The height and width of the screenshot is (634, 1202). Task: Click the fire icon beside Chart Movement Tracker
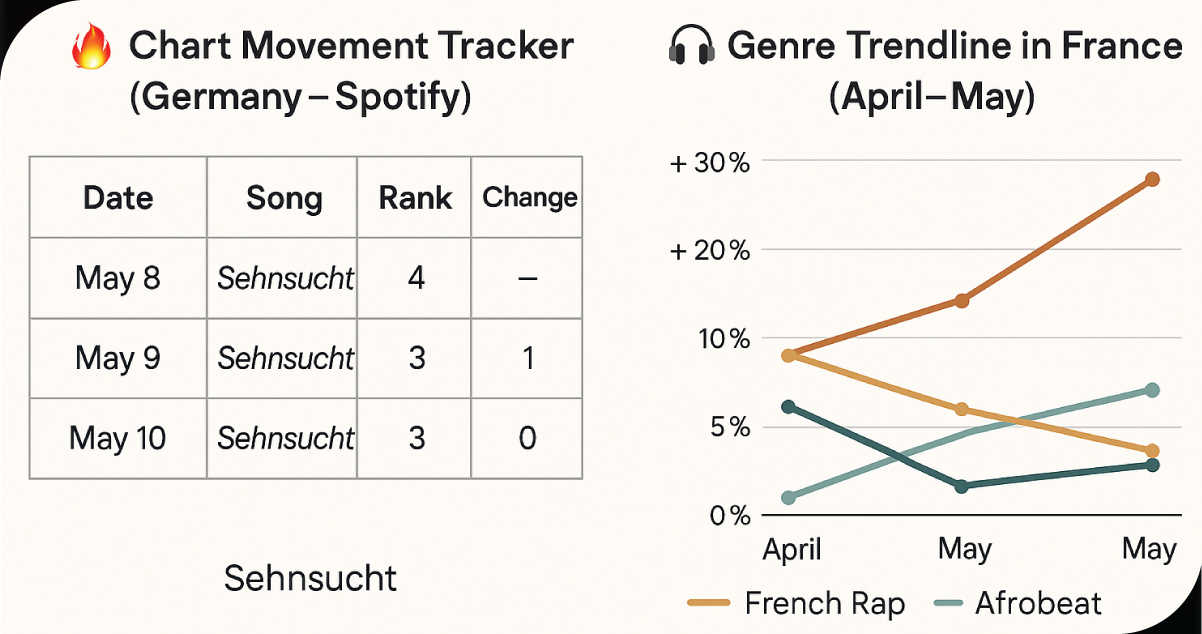pos(92,49)
